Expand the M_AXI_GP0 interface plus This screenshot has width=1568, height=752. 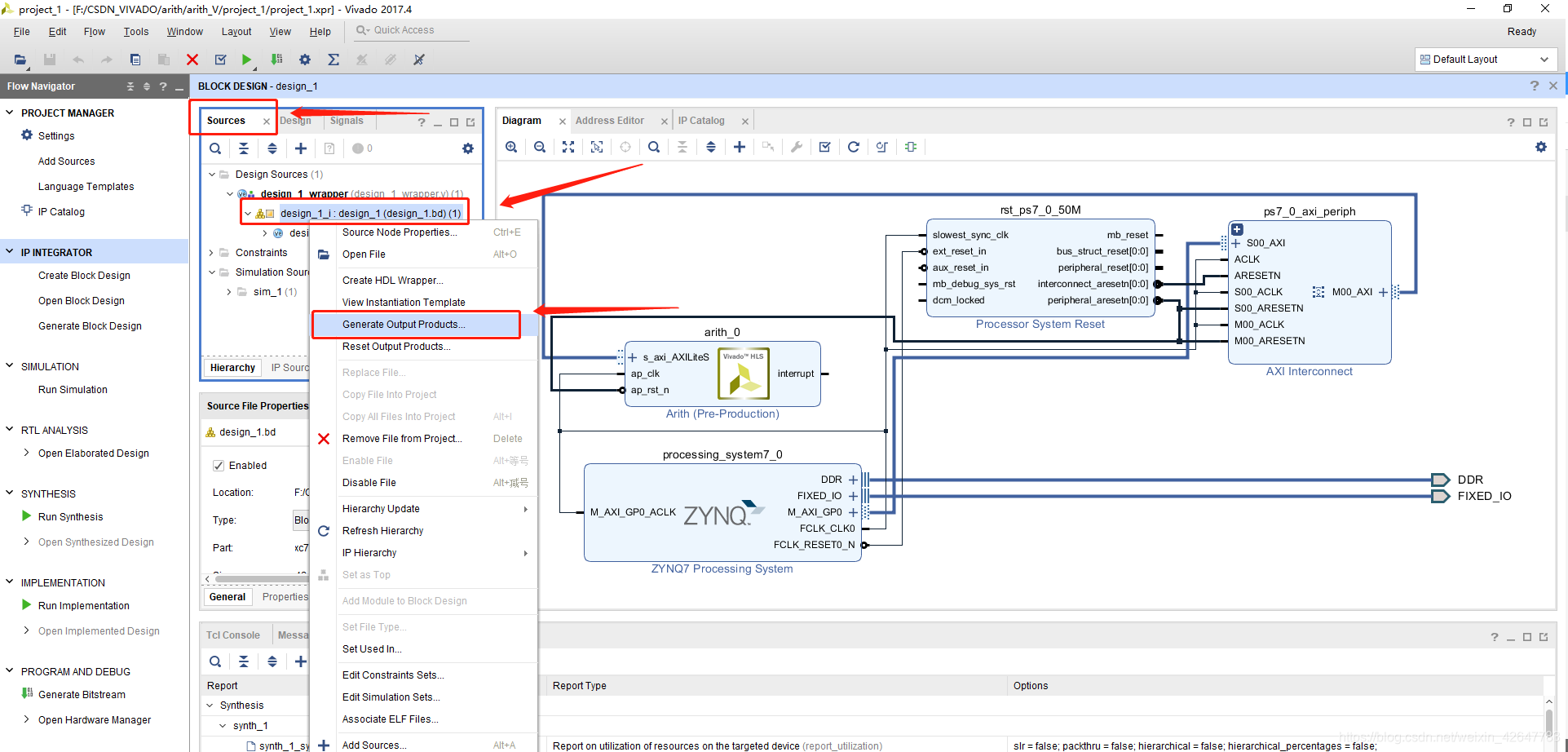[x=853, y=512]
